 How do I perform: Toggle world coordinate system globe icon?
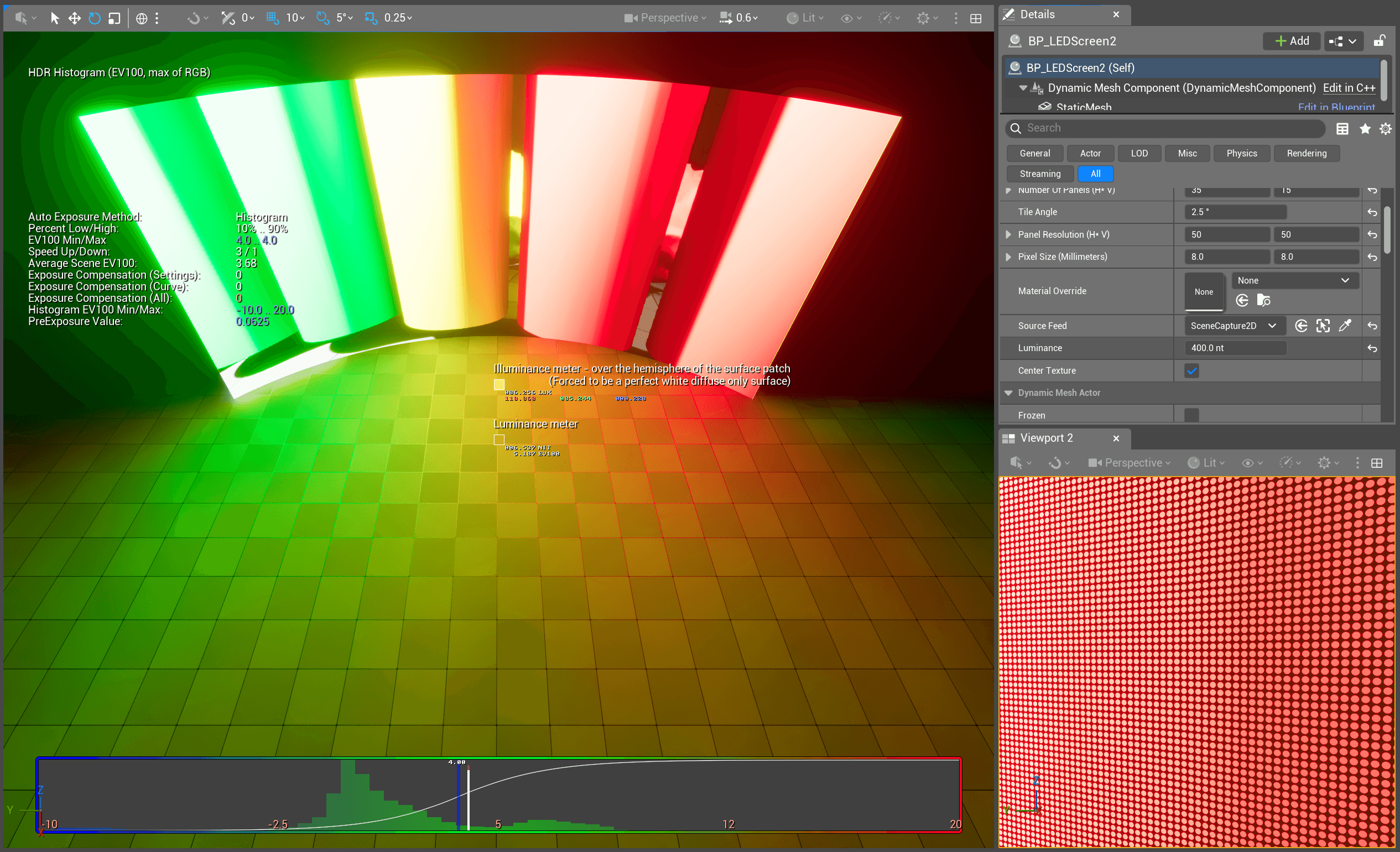click(x=142, y=18)
